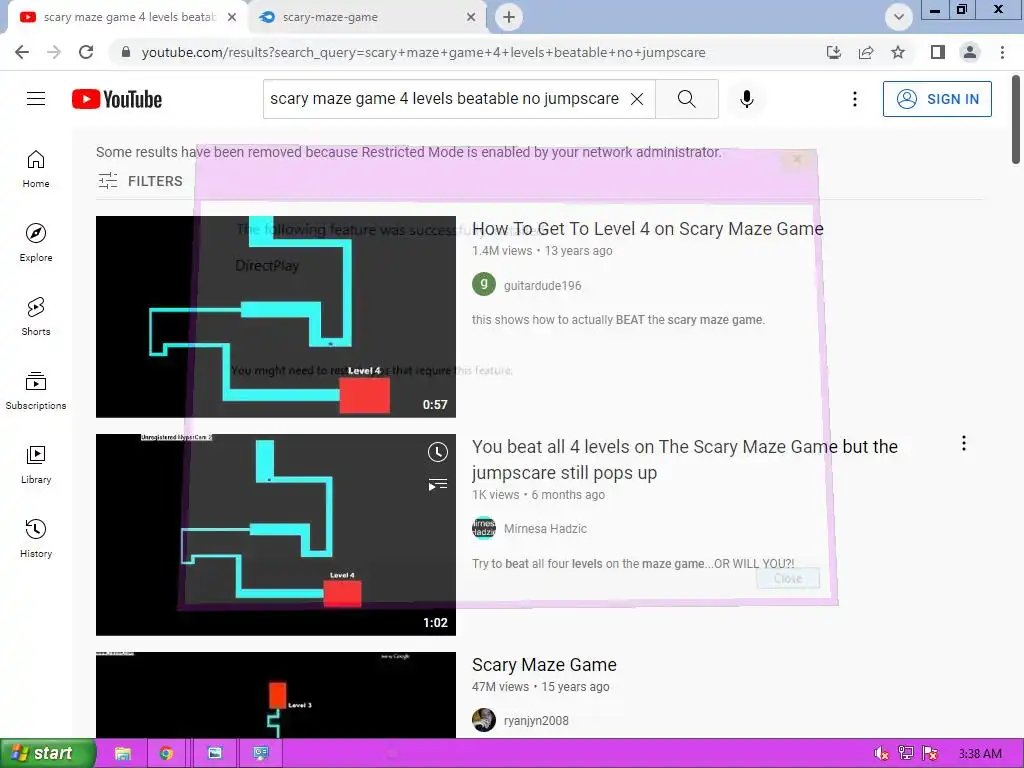Open the YouTube guide hamburger menu
This screenshot has width=1024, height=768.
click(36, 99)
